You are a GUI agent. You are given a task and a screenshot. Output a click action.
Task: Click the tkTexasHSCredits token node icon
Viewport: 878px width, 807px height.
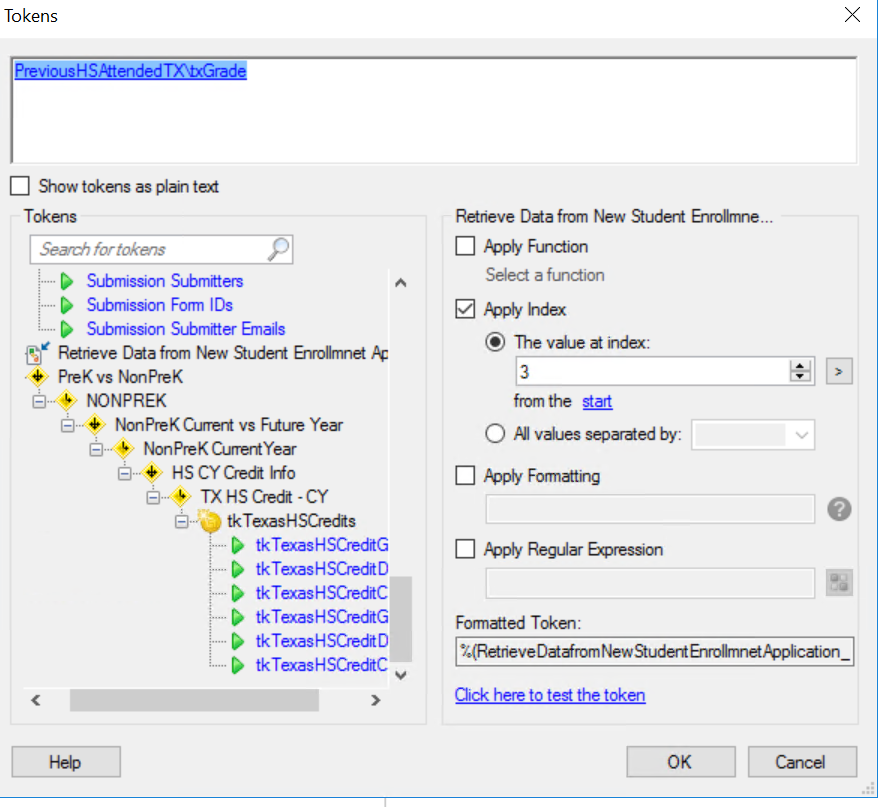[210, 521]
